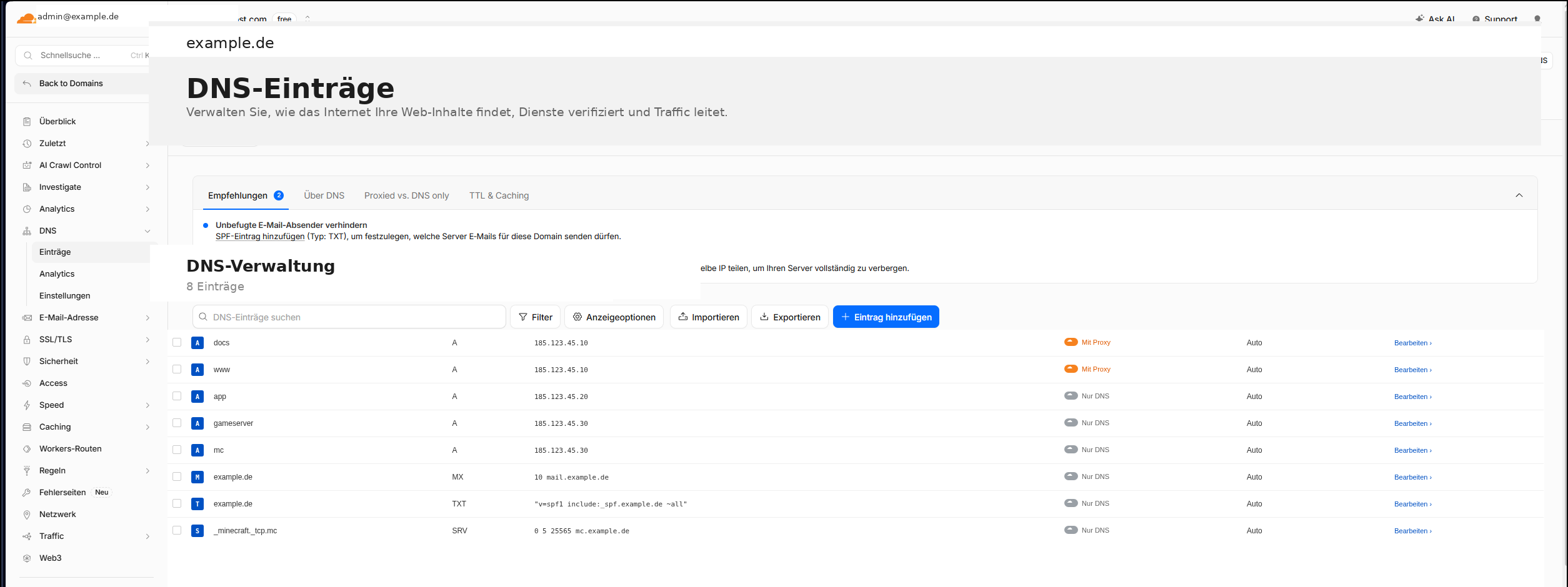Collapse the Empfehlungen panel chevron
The image size is (1568, 587).
[x=1519, y=195]
